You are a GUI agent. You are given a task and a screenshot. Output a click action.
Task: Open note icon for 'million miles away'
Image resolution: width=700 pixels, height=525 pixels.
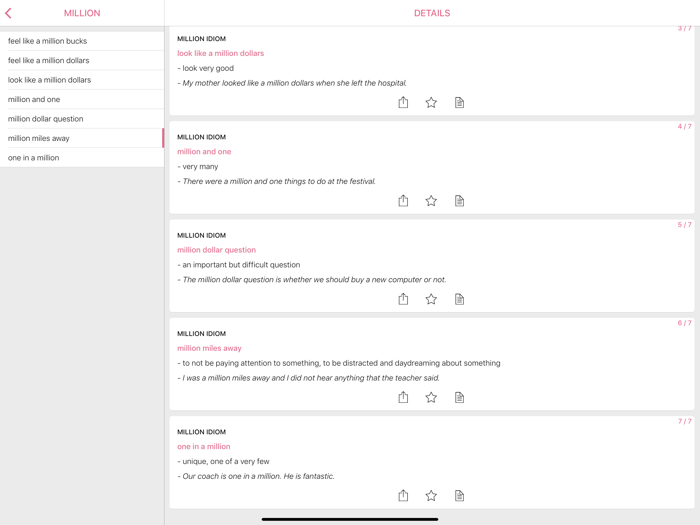point(459,397)
